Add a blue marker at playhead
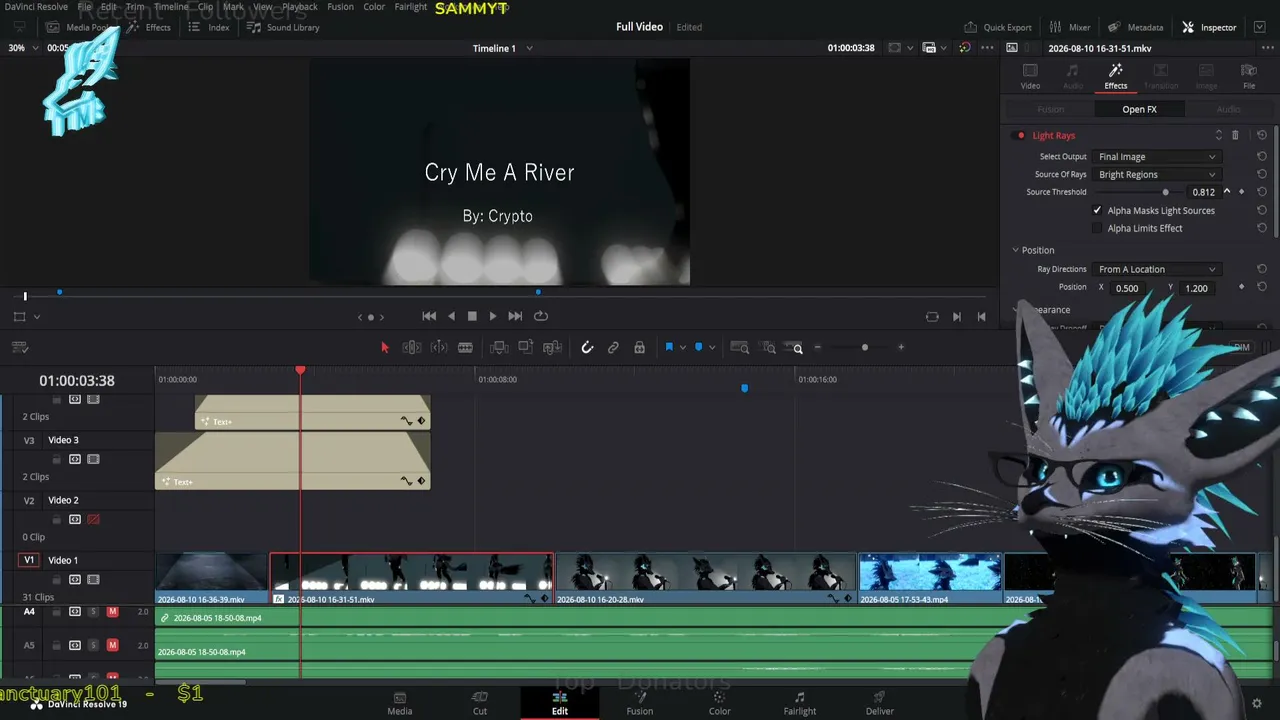1280x720 pixels. coord(699,348)
